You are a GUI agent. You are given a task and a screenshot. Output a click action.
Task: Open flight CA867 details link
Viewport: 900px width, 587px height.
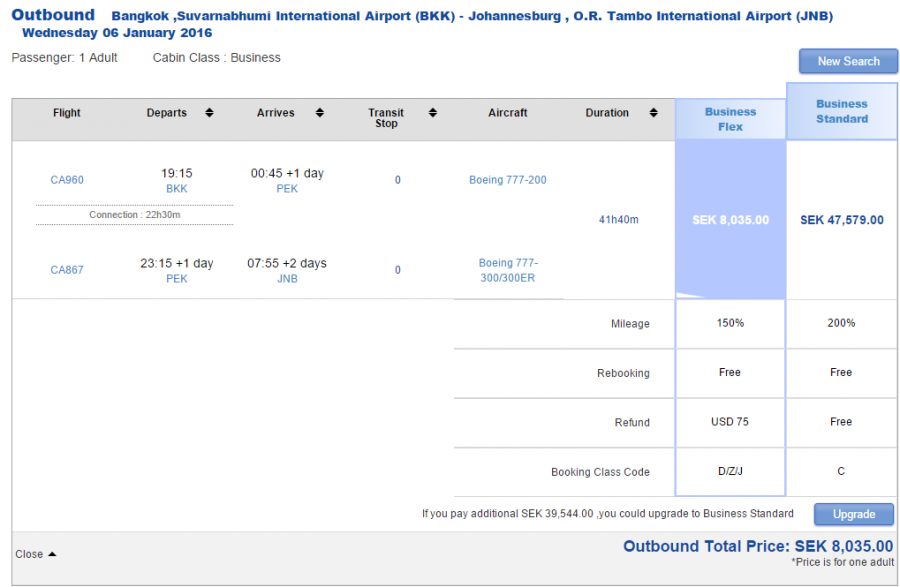[67, 270]
